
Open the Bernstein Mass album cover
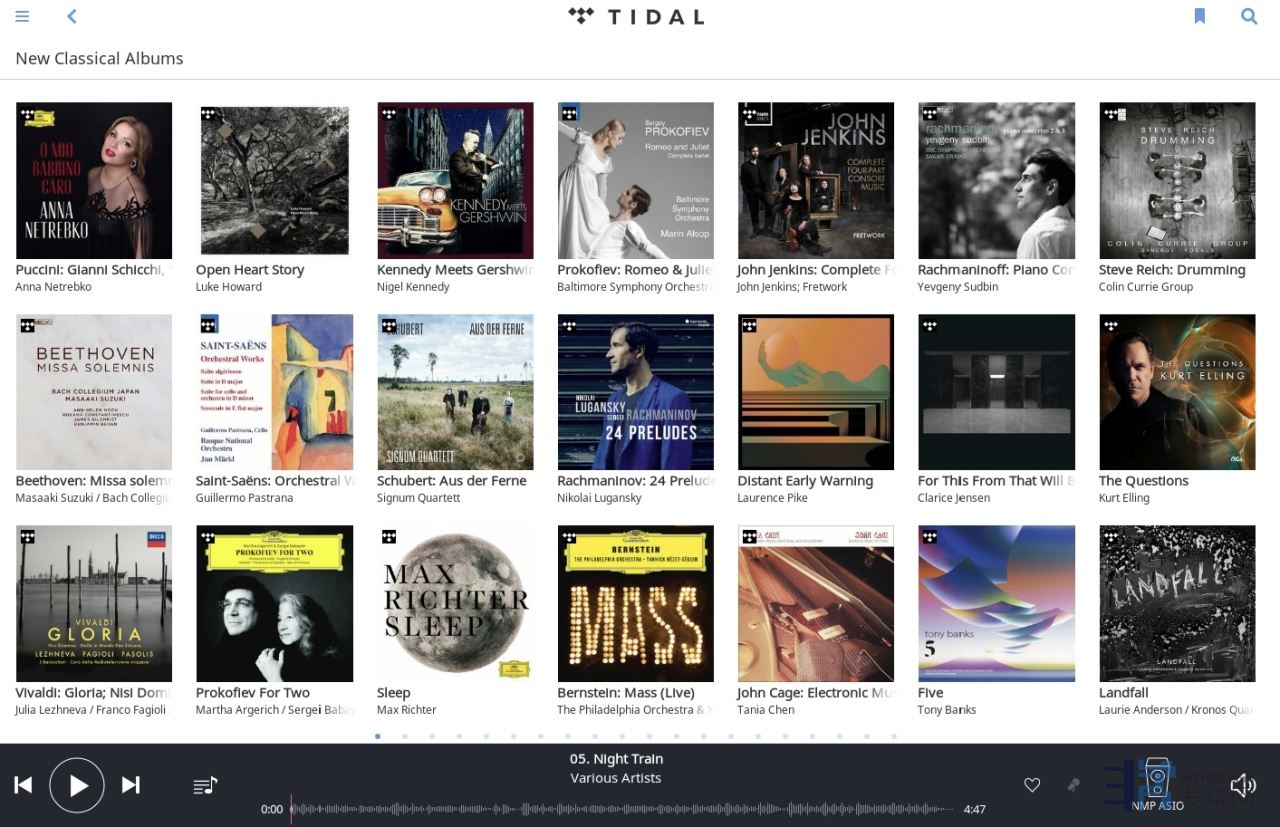(635, 603)
